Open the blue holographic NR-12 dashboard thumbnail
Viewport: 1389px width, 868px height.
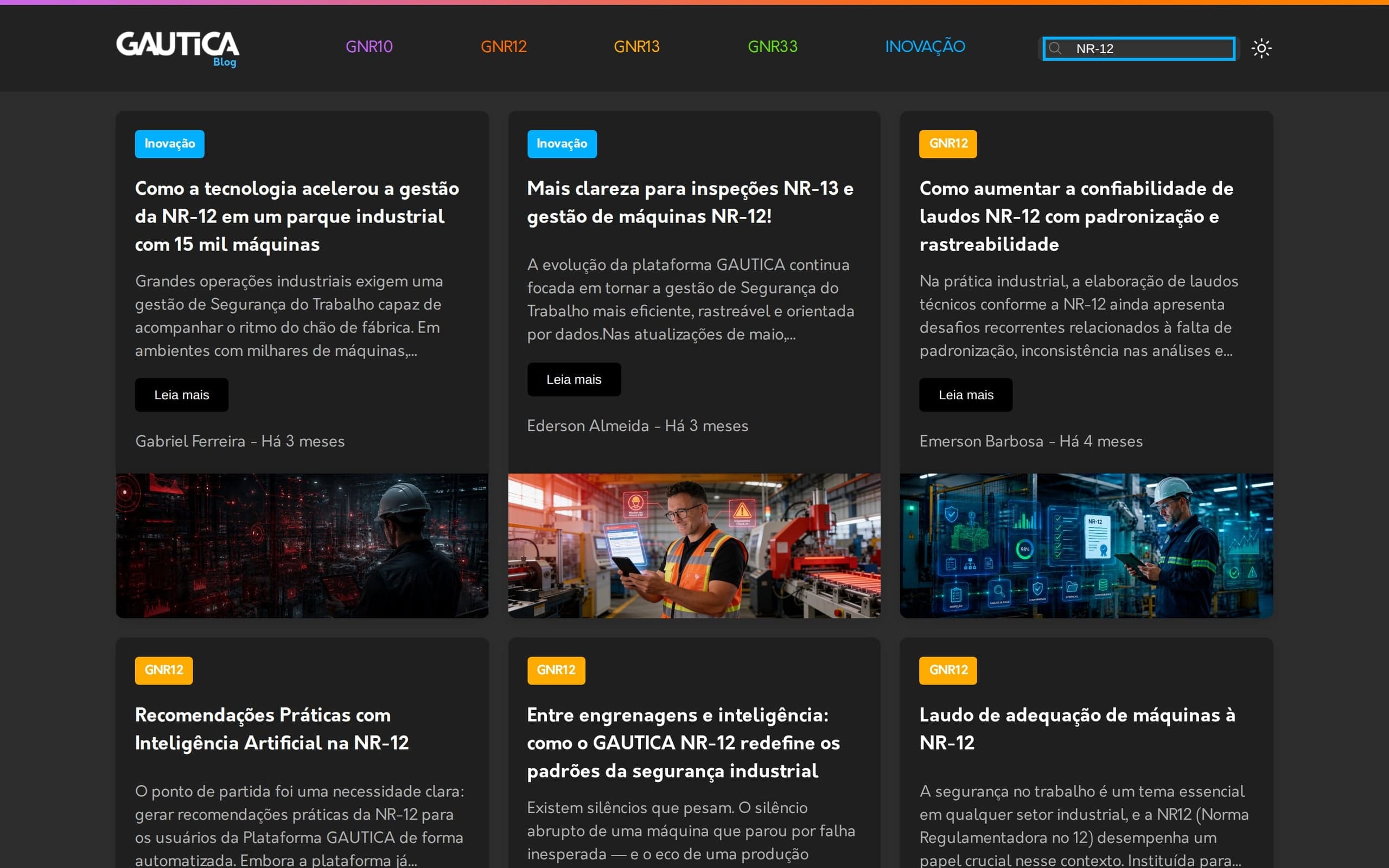[1086, 545]
